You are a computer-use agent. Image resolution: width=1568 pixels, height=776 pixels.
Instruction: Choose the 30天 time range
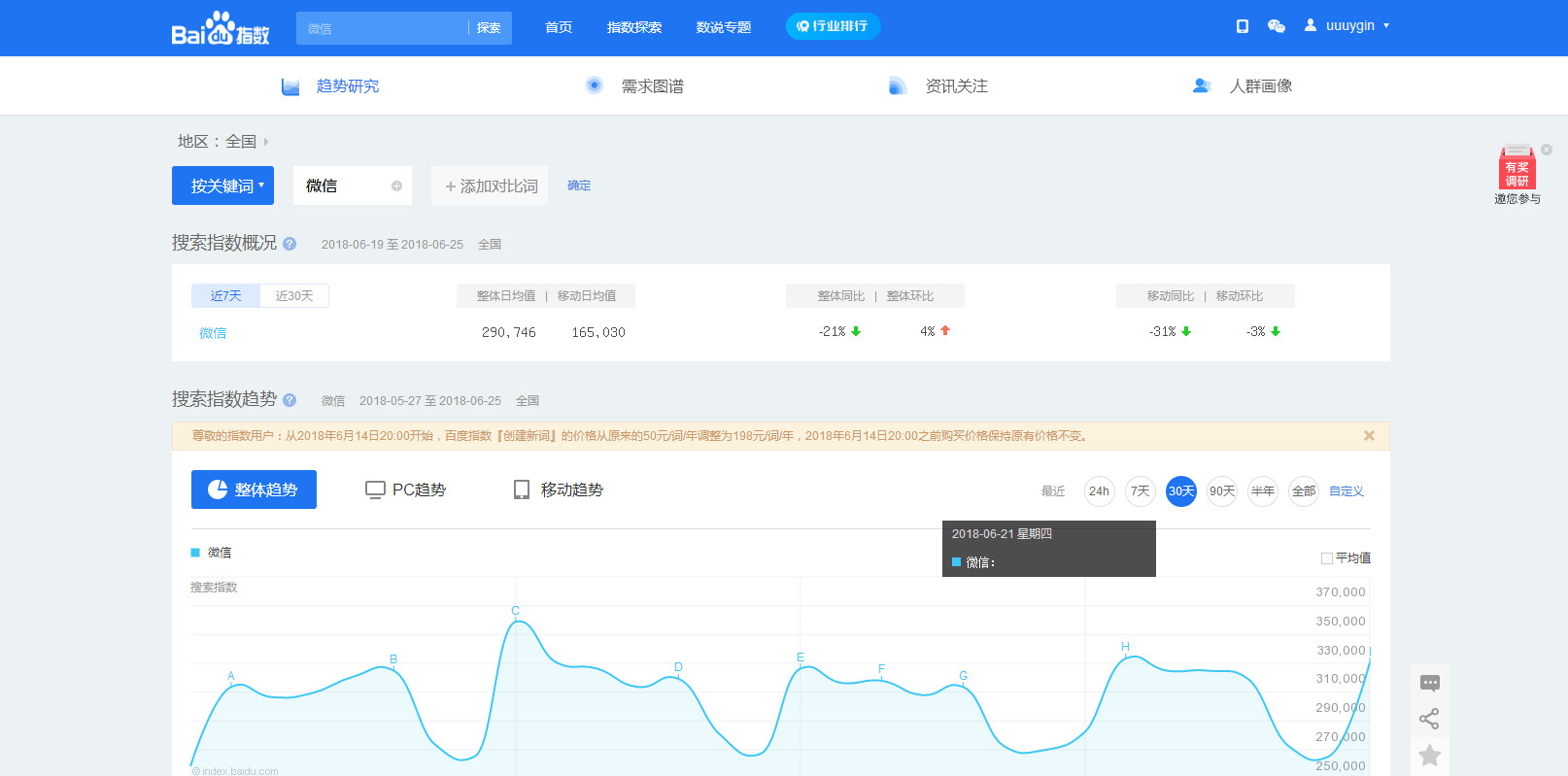click(1181, 491)
